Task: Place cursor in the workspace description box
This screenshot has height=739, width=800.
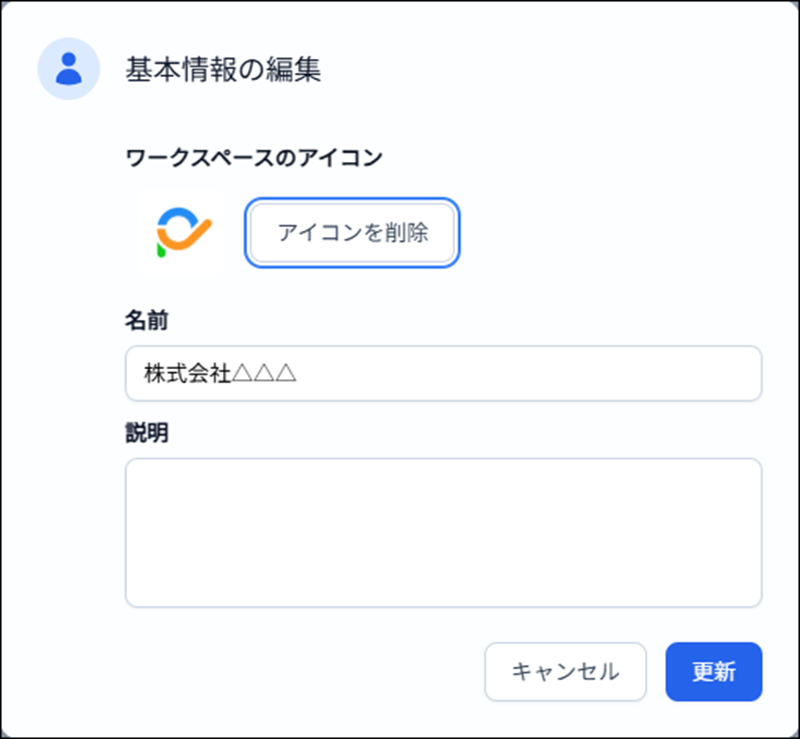Action: [x=443, y=532]
